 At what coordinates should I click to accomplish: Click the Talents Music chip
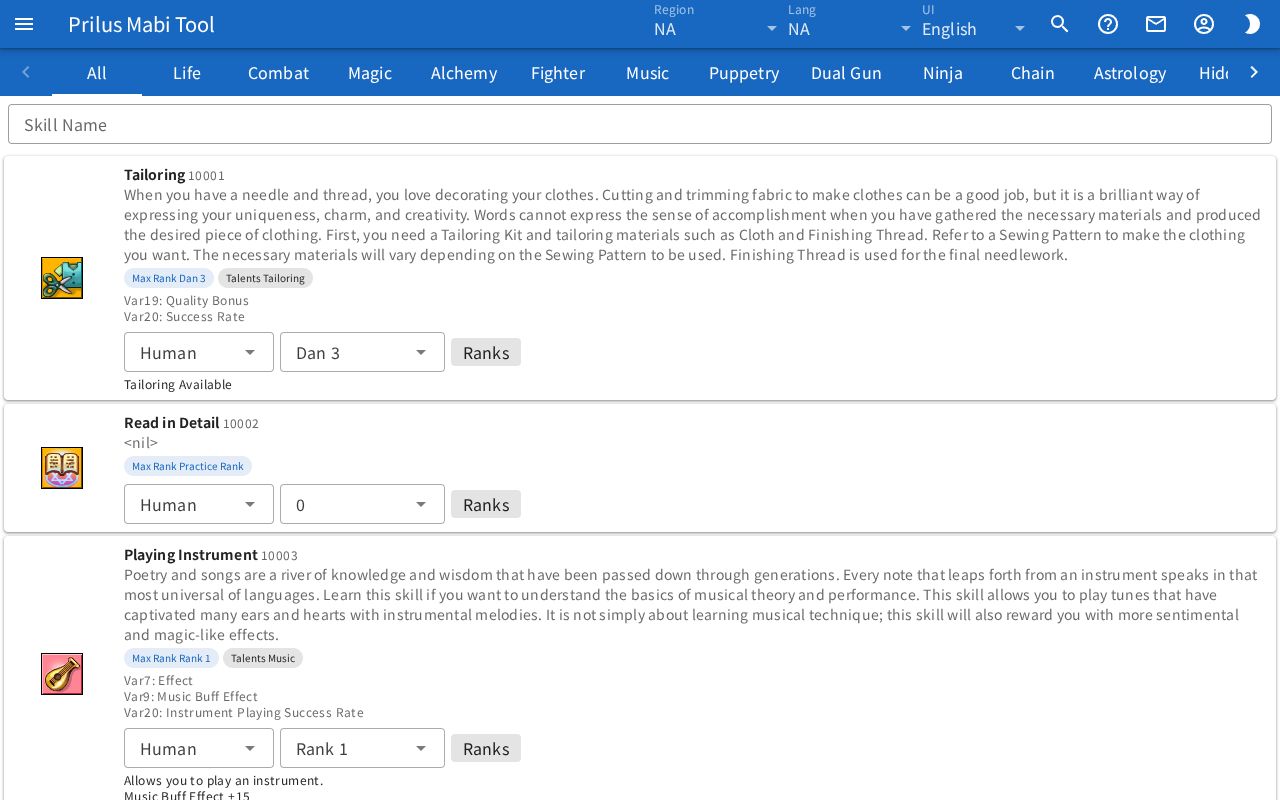coord(263,658)
